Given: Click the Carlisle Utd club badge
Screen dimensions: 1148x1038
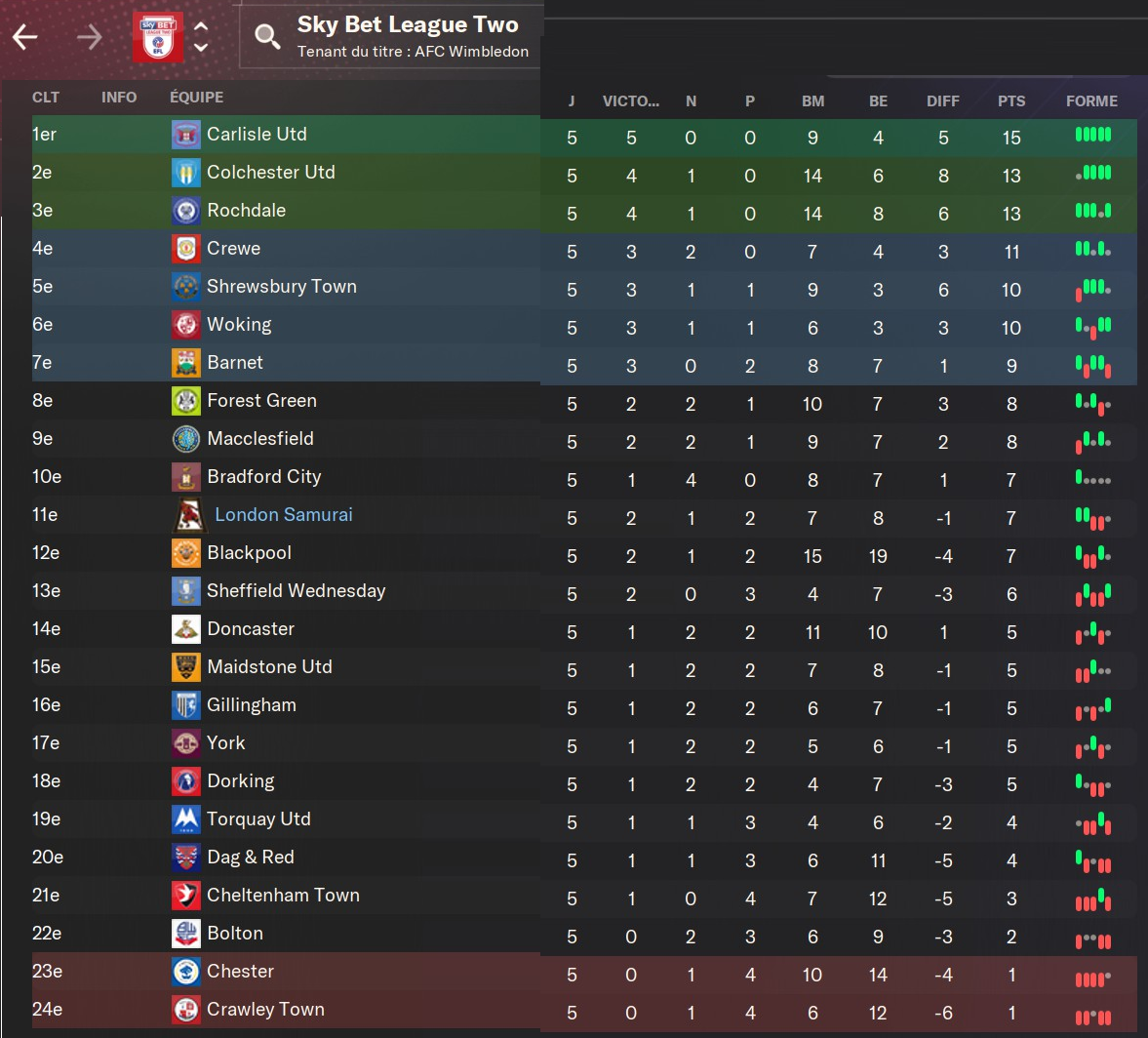Looking at the screenshot, I should click(x=185, y=135).
